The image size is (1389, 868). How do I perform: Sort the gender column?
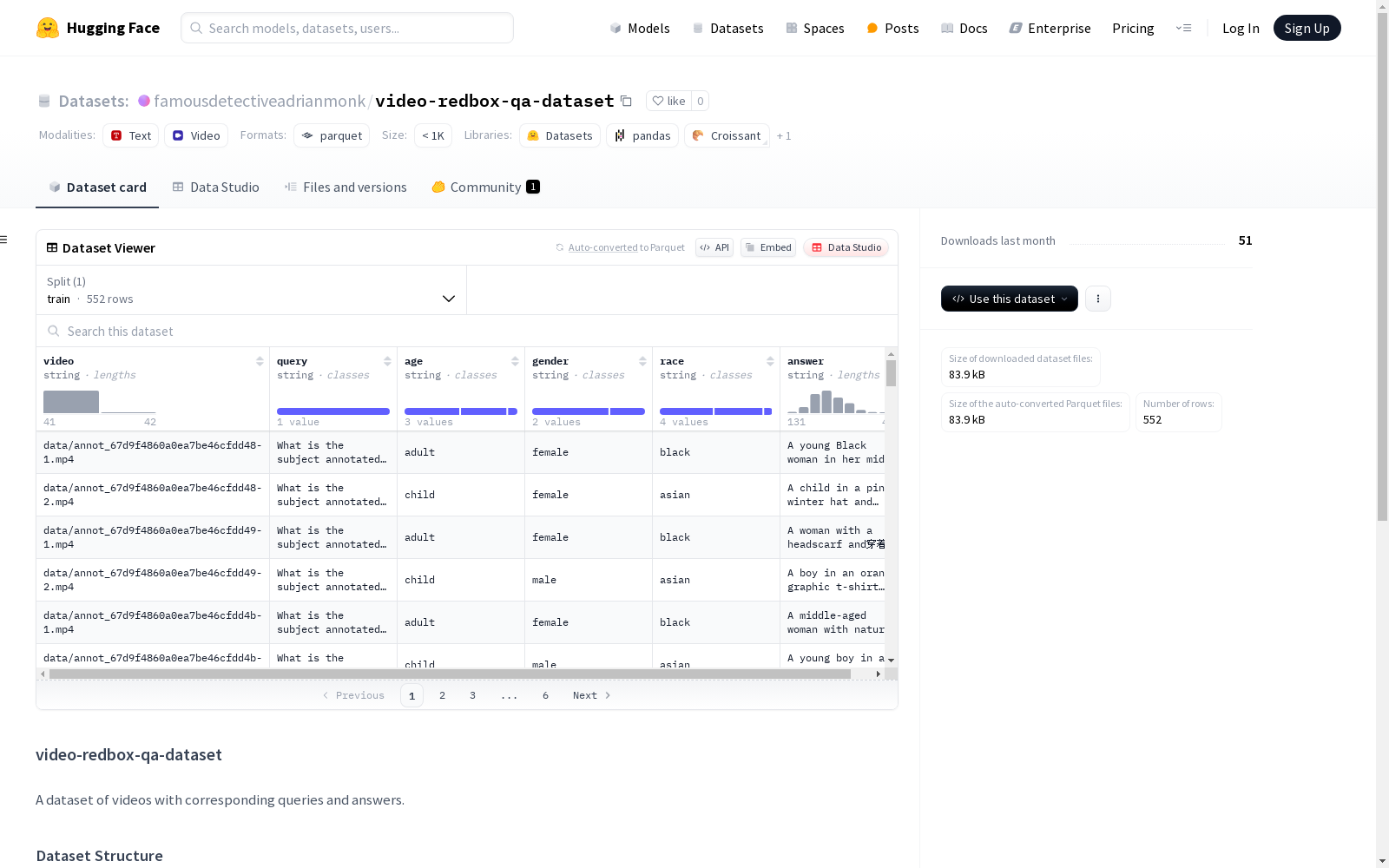pos(642,361)
